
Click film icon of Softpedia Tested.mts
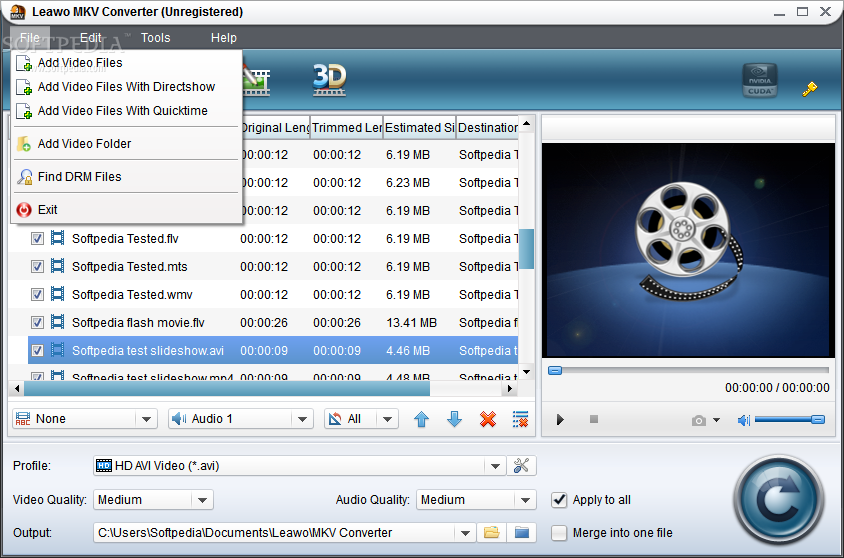[x=58, y=266]
